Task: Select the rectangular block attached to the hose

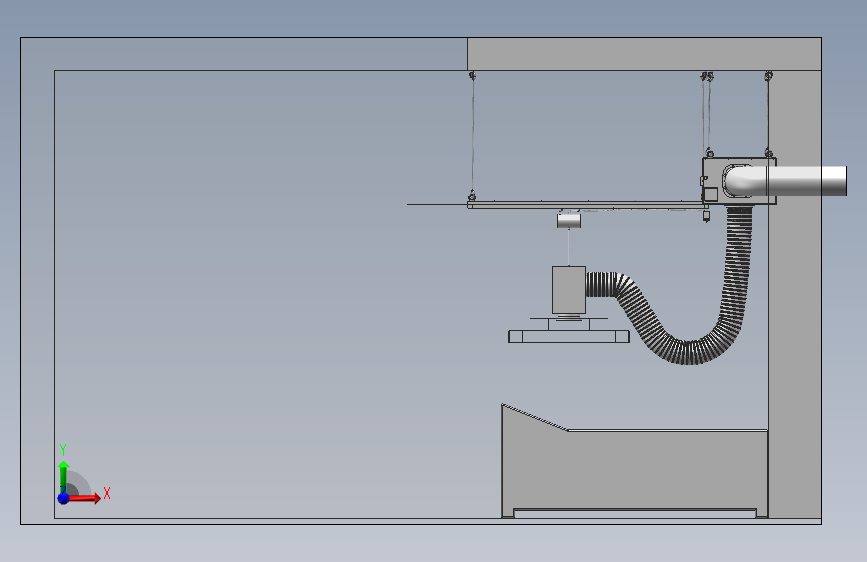Action: [x=568, y=290]
